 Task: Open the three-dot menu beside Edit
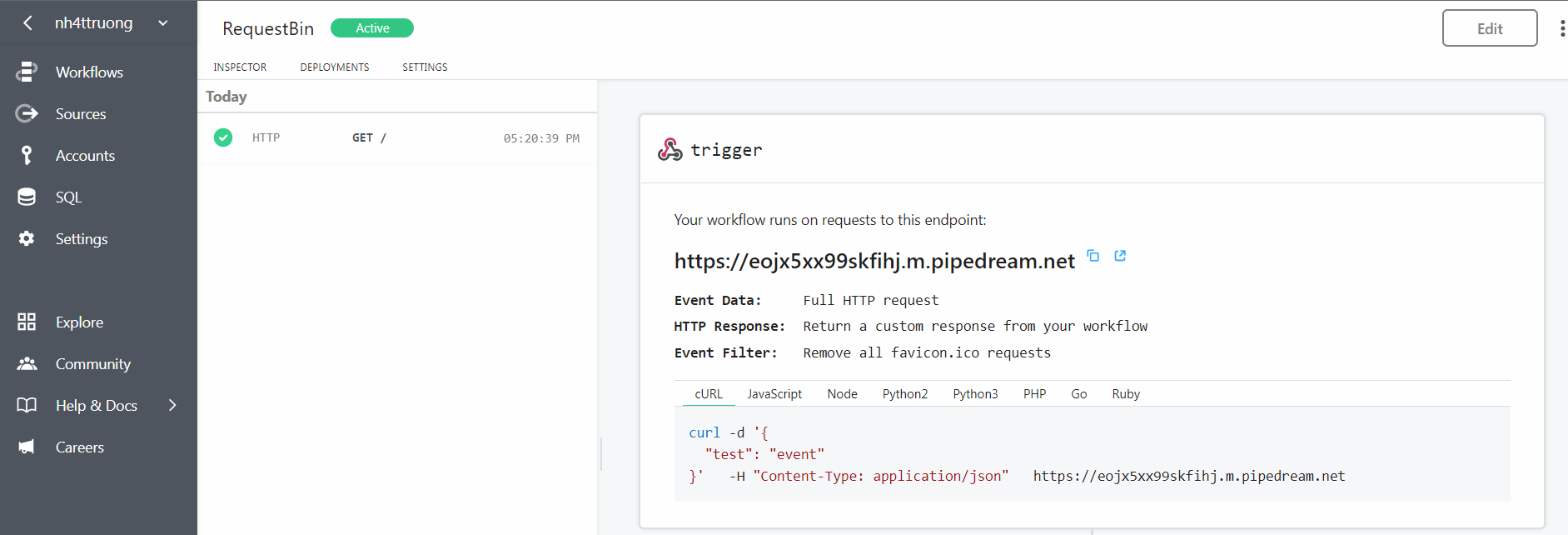(1561, 28)
